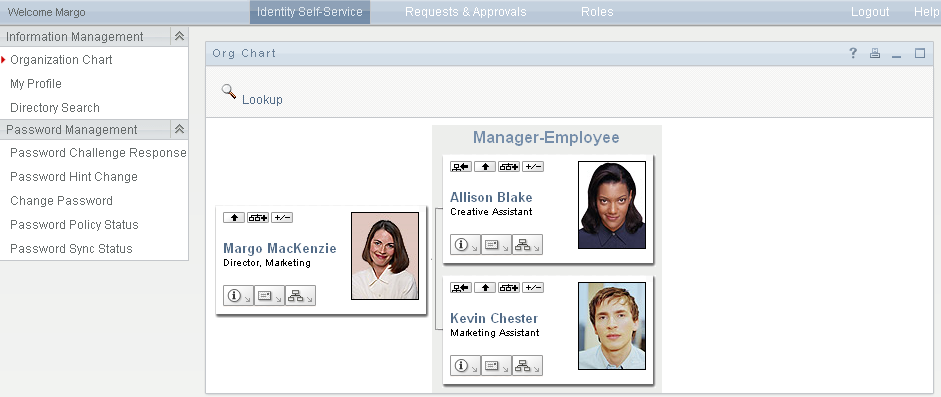Open Org Chart help question mark icon
The width and height of the screenshot is (941, 397).
coord(853,53)
